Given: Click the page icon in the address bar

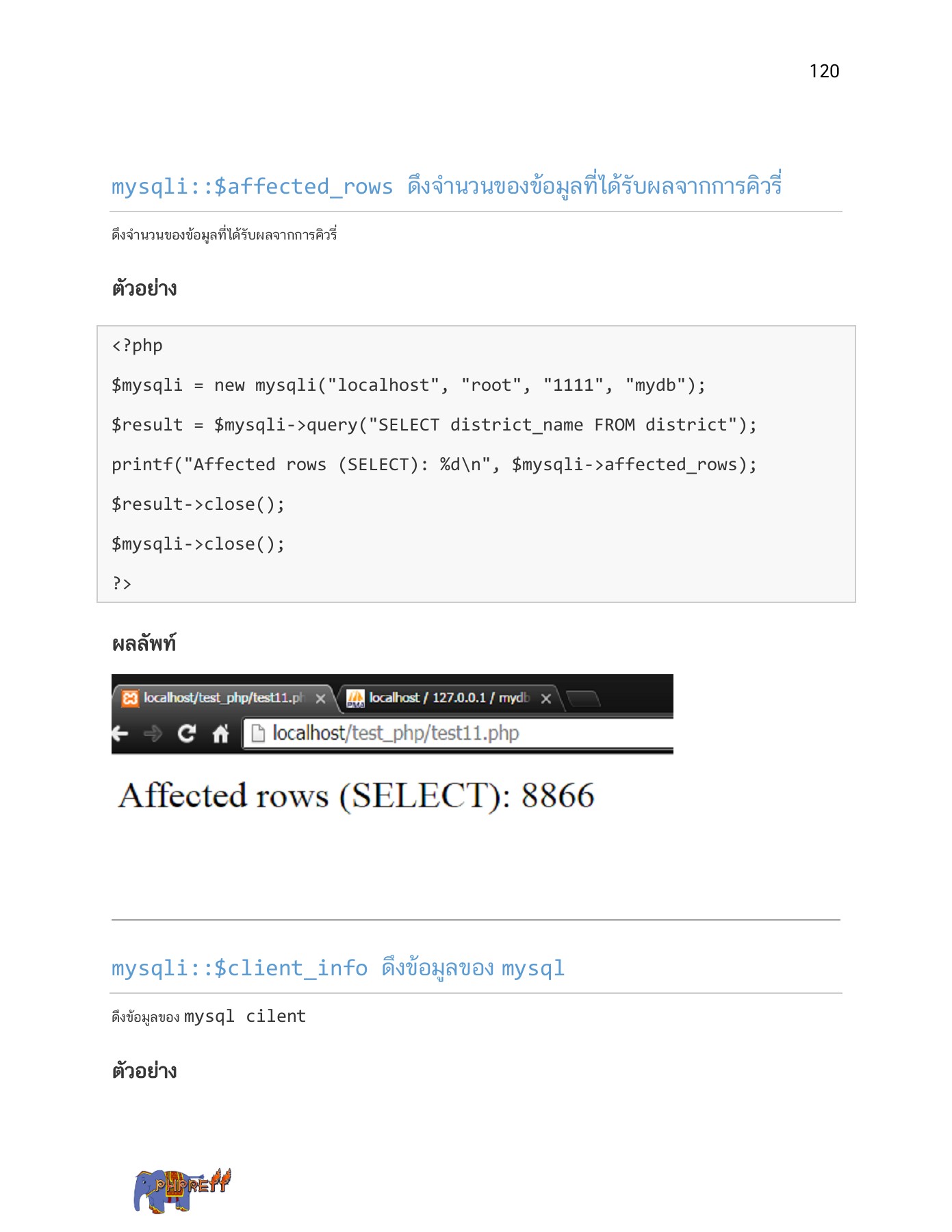Looking at the screenshot, I should tap(258, 734).
